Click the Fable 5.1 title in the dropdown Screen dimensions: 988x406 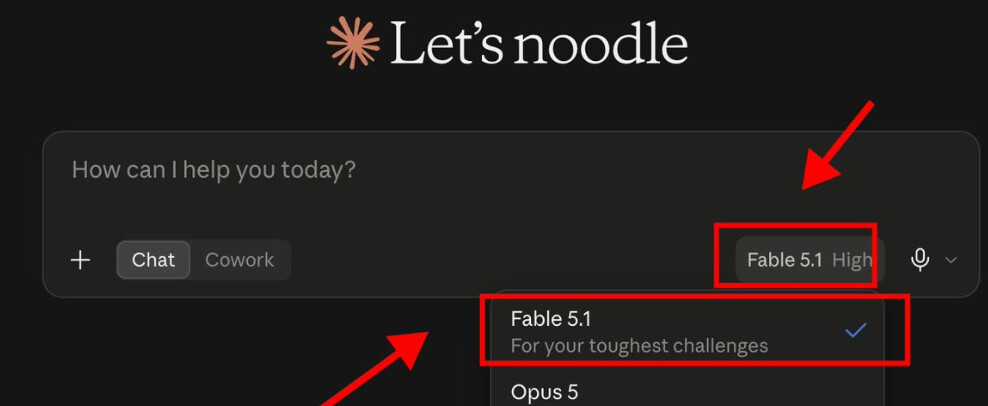pos(551,319)
